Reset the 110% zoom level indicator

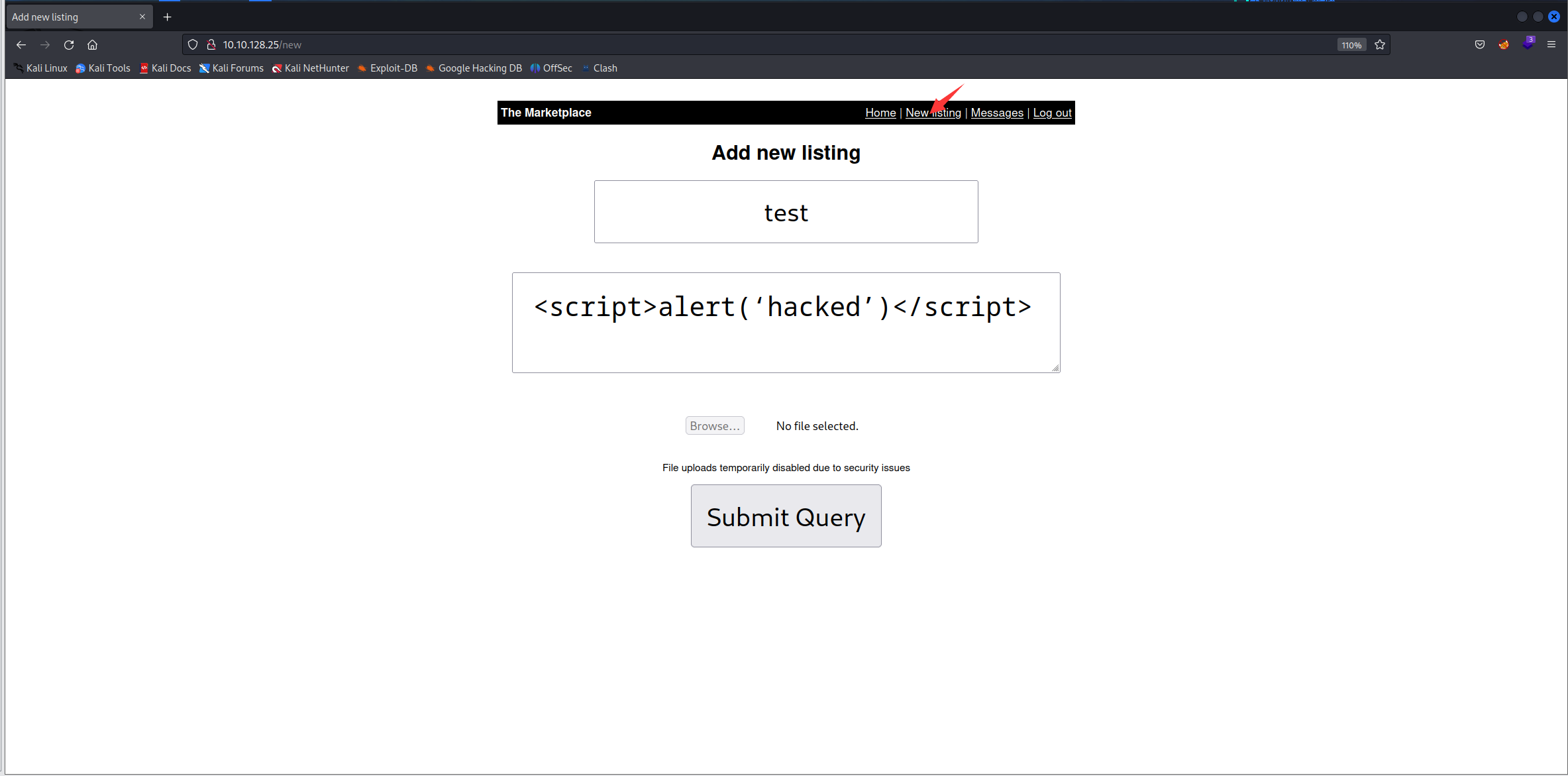click(1351, 45)
